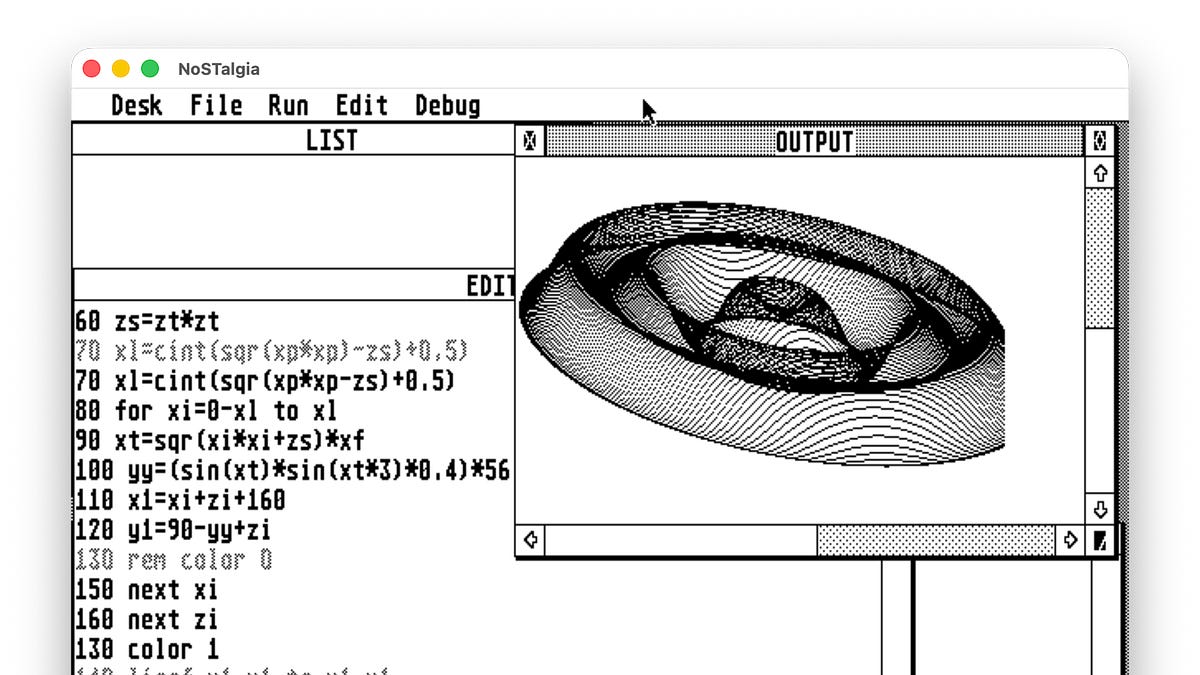The width and height of the screenshot is (1200, 675).
Task: Click the OUTPUT window title bar
Action: 815,141
